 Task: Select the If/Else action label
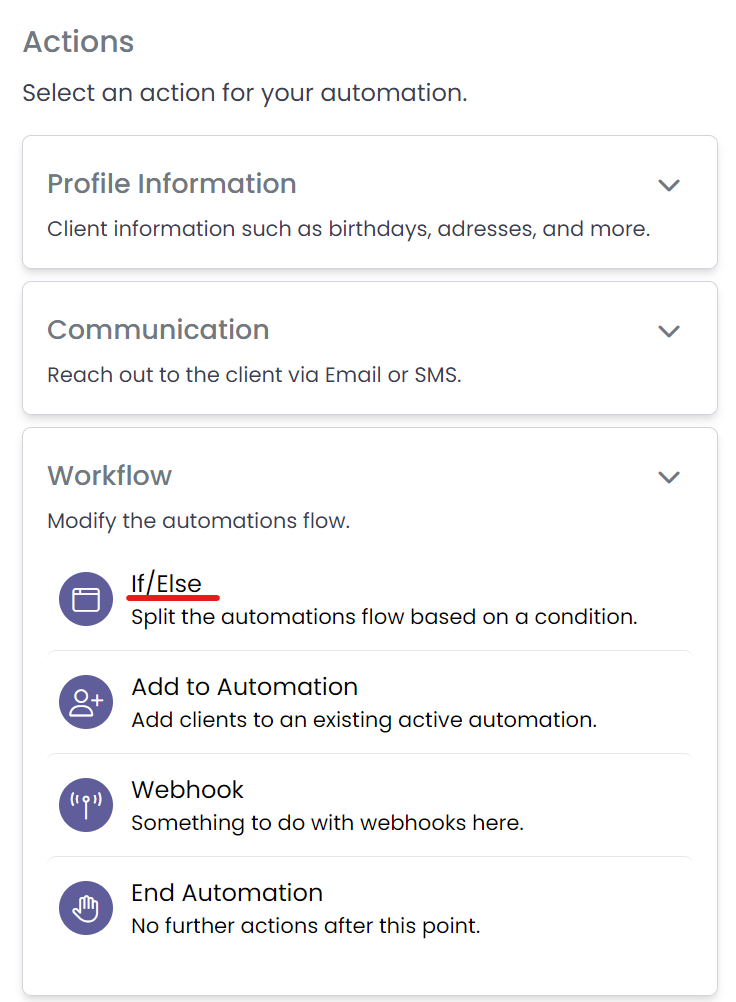click(166, 584)
